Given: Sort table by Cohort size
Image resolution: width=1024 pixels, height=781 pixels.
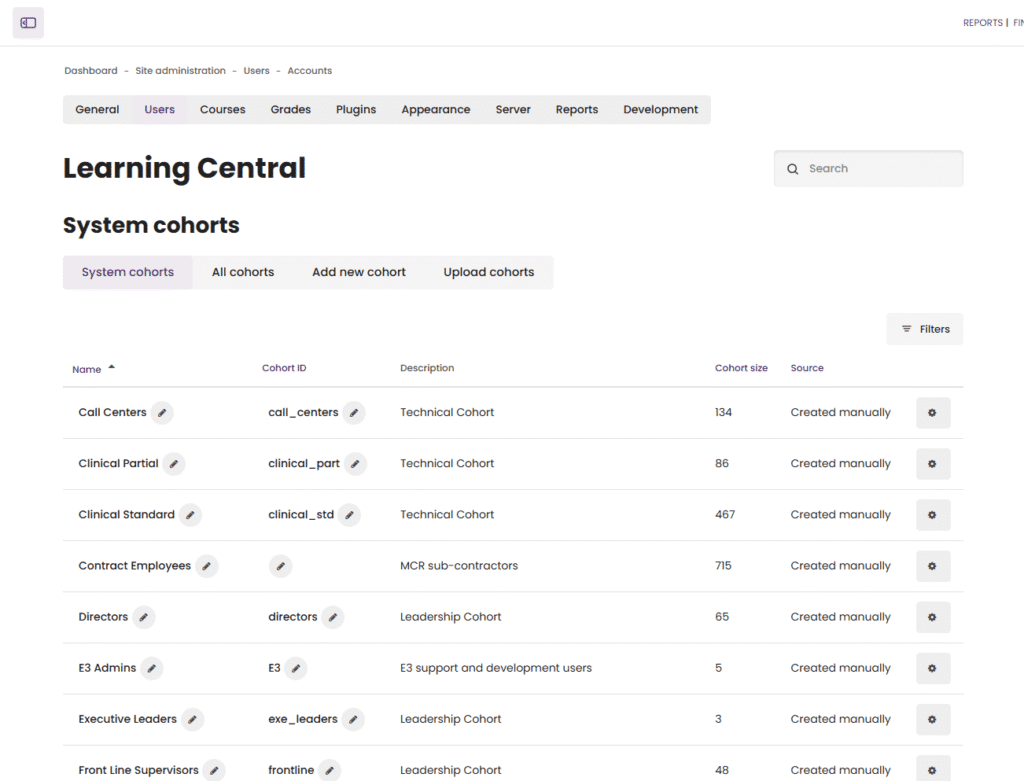Looking at the screenshot, I should pyautogui.click(x=741, y=368).
